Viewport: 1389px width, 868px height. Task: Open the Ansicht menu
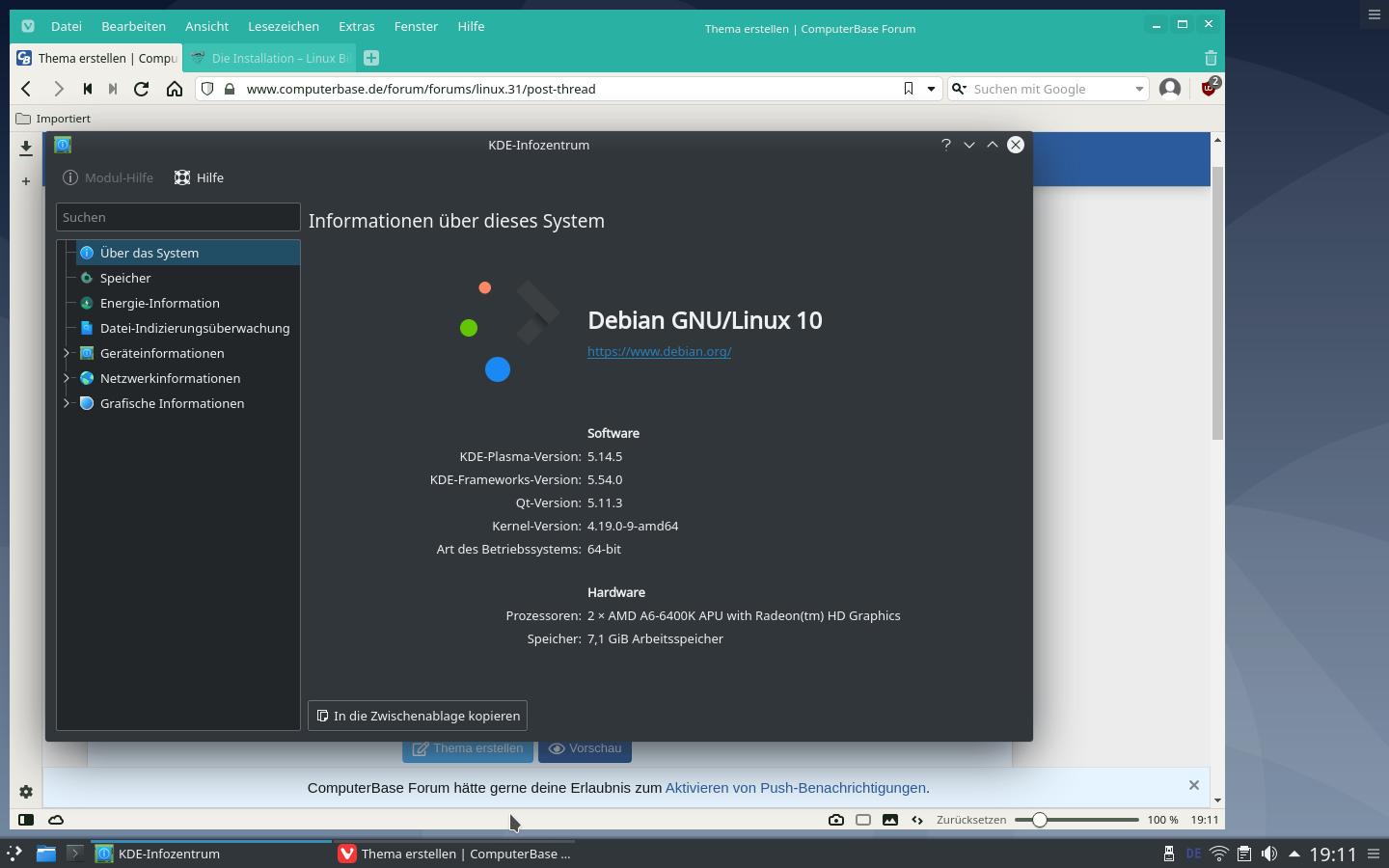(207, 26)
